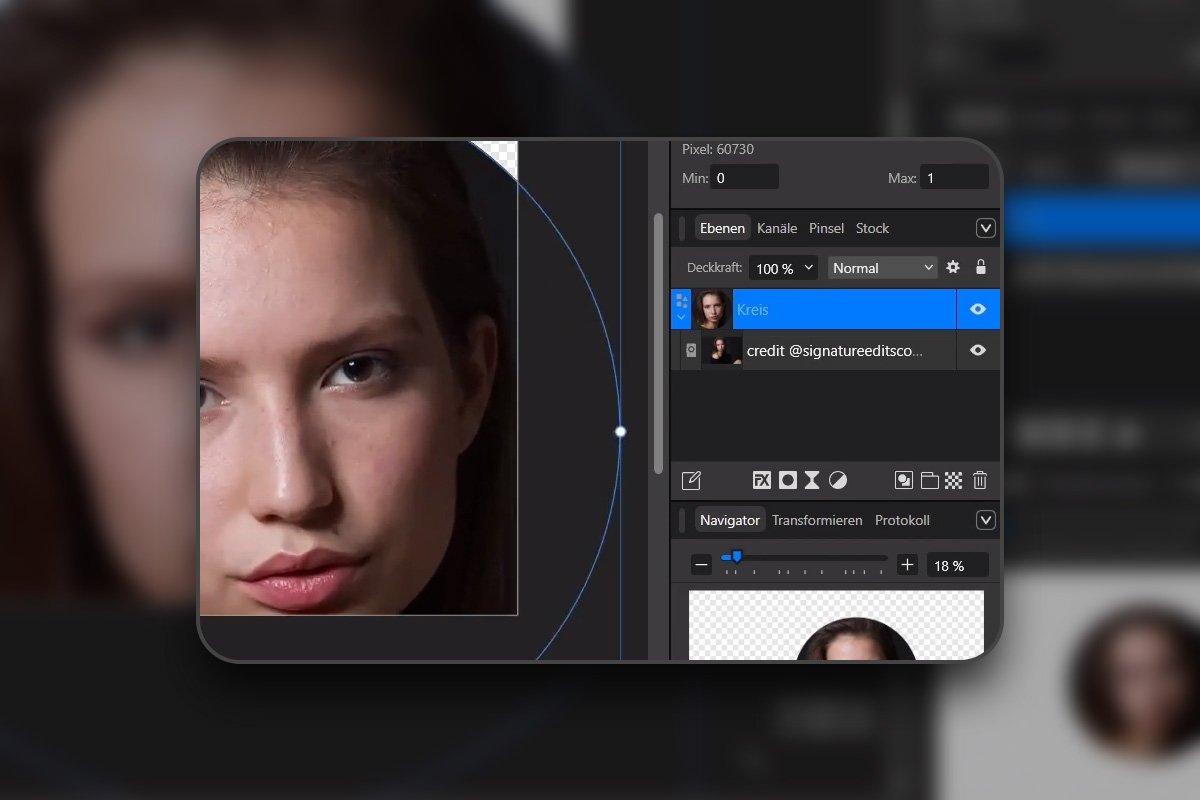Select the credit @signatureeditsco layer name
Viewport: 1200px width, 800px height.
click(835, 351)
